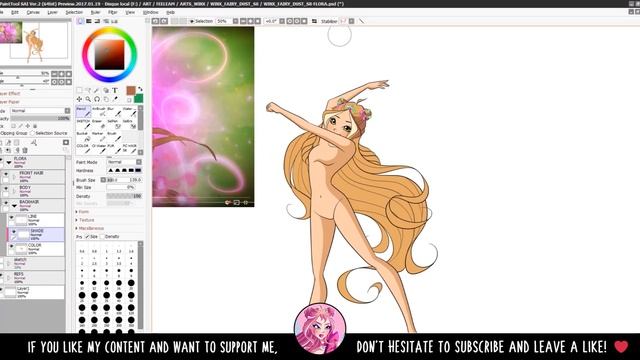Open the Layer menu
Screen dimensions: 640x360
[53, 13]
